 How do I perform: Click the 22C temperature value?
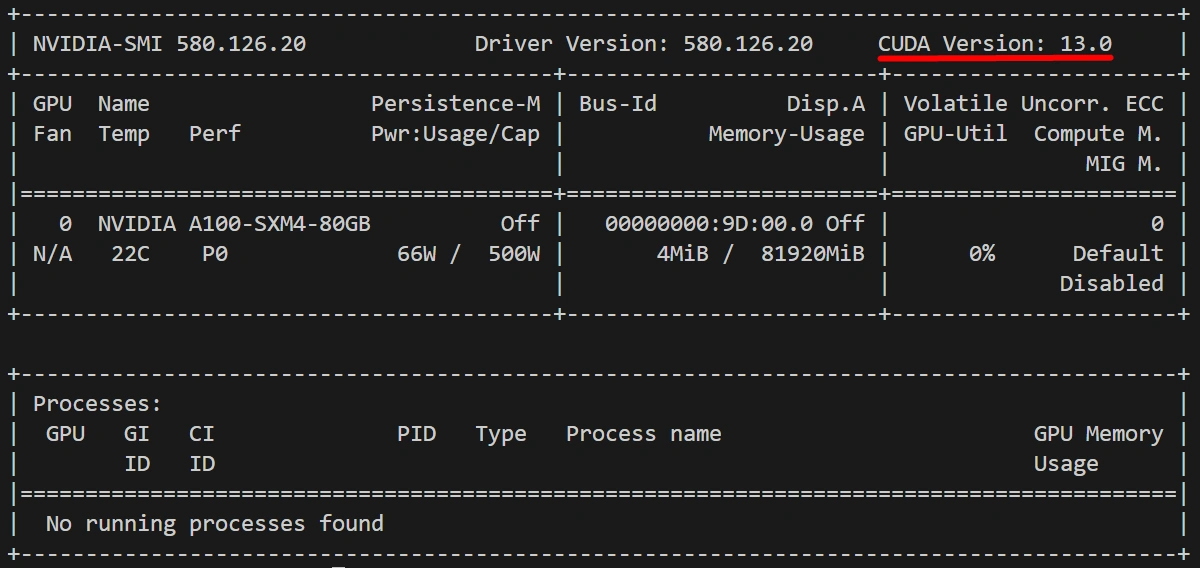point(131,254)
